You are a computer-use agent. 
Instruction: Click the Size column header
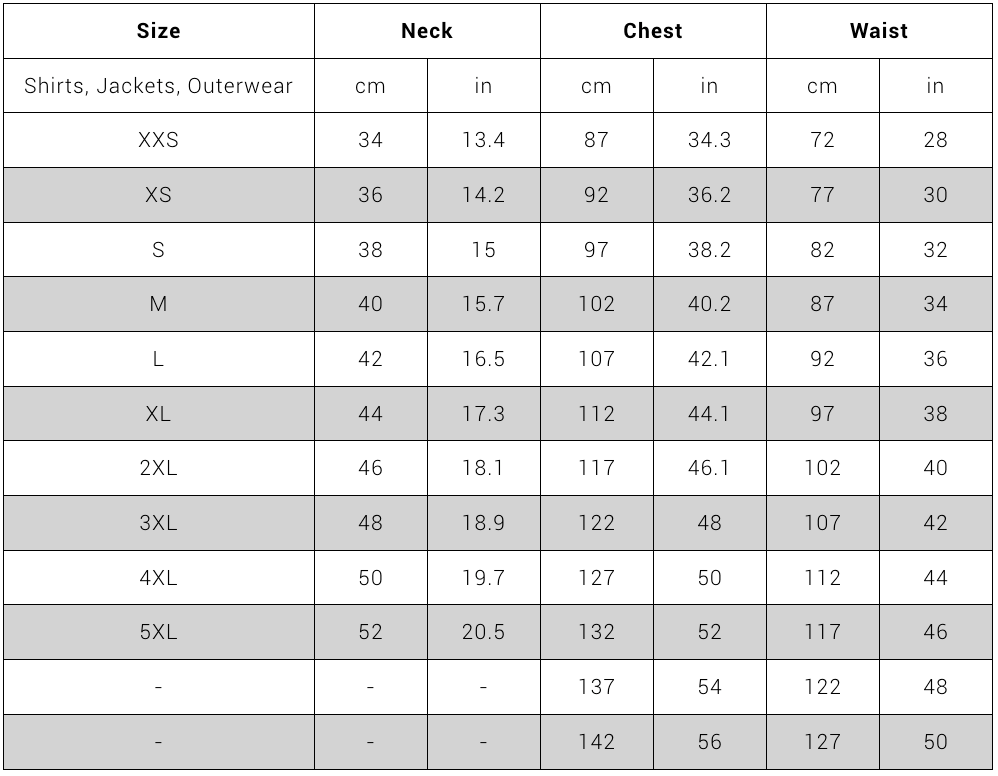[x=158, y=31]
